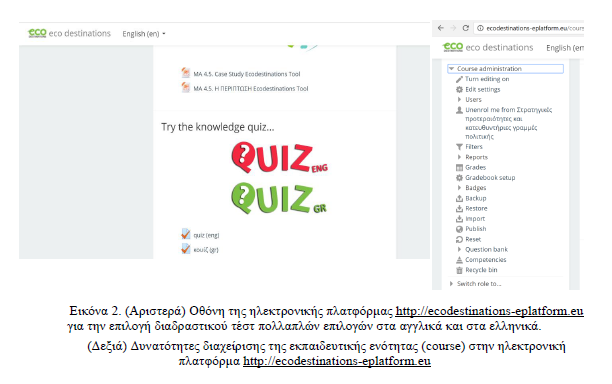Click the quiz (eng) checkmark icon

185,234
